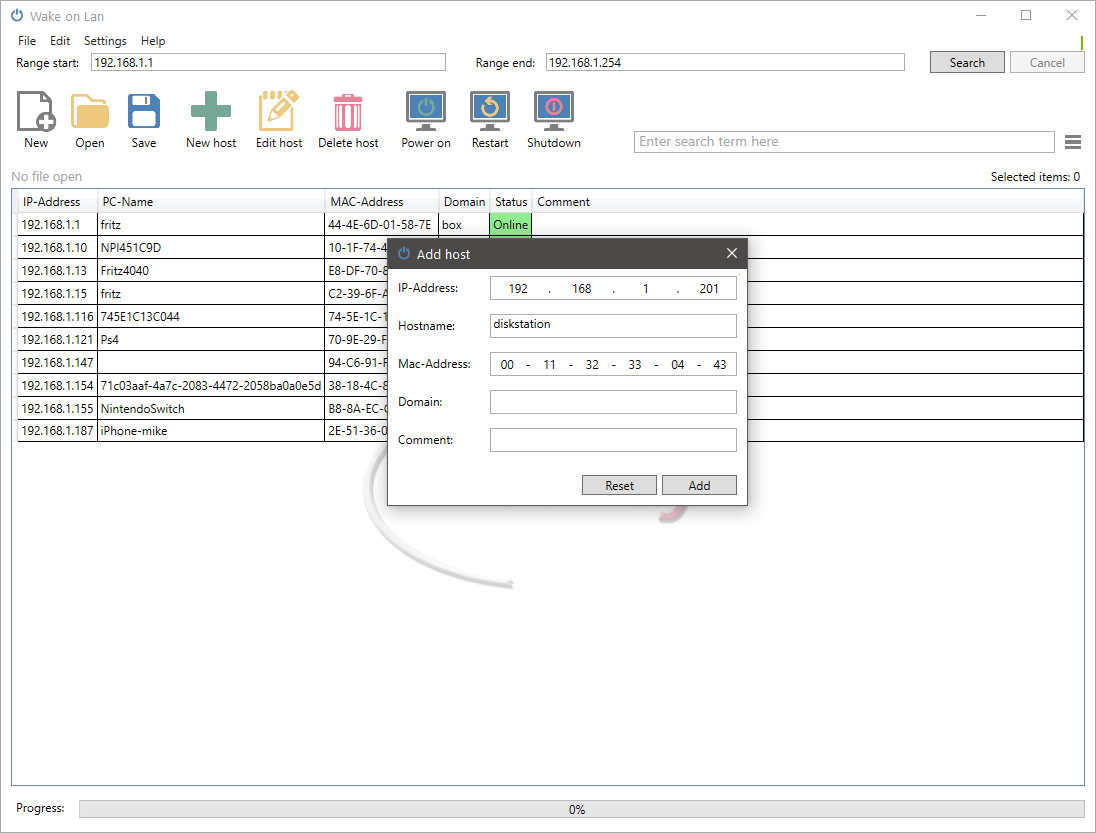Click the Delete host trash icon
1096x833 pixels.
click(347, 113)
